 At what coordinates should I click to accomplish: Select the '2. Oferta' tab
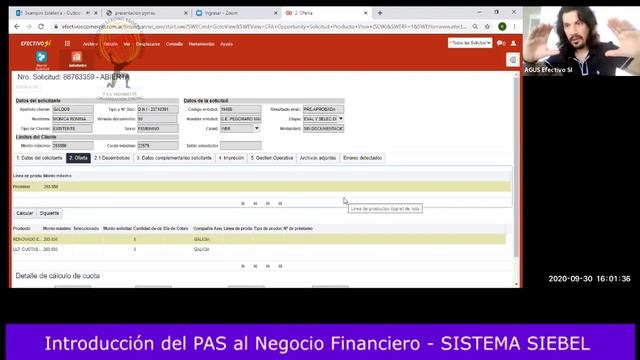[78, 158]
